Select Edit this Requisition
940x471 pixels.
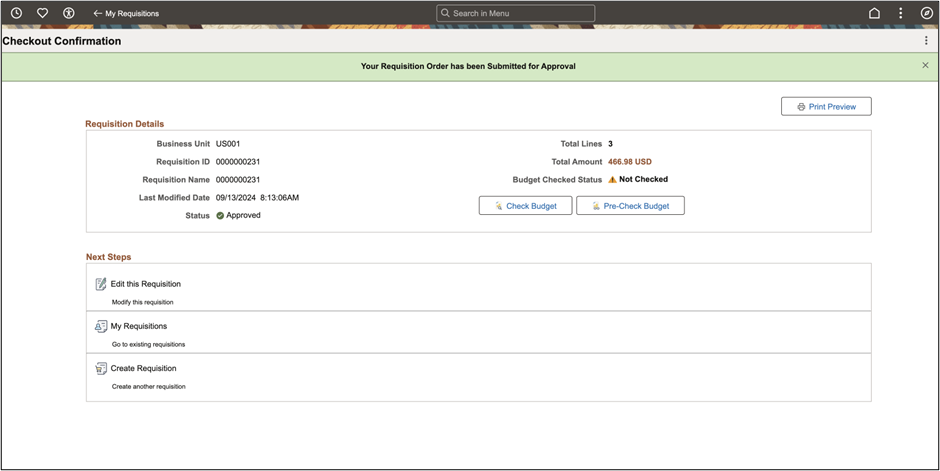point(146,284)
